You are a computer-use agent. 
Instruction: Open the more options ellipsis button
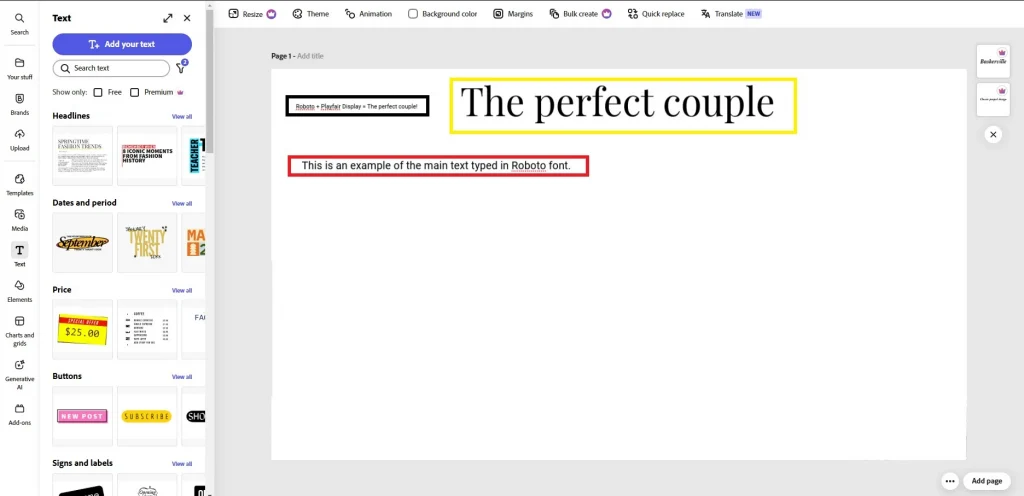[x=950, y=481]
